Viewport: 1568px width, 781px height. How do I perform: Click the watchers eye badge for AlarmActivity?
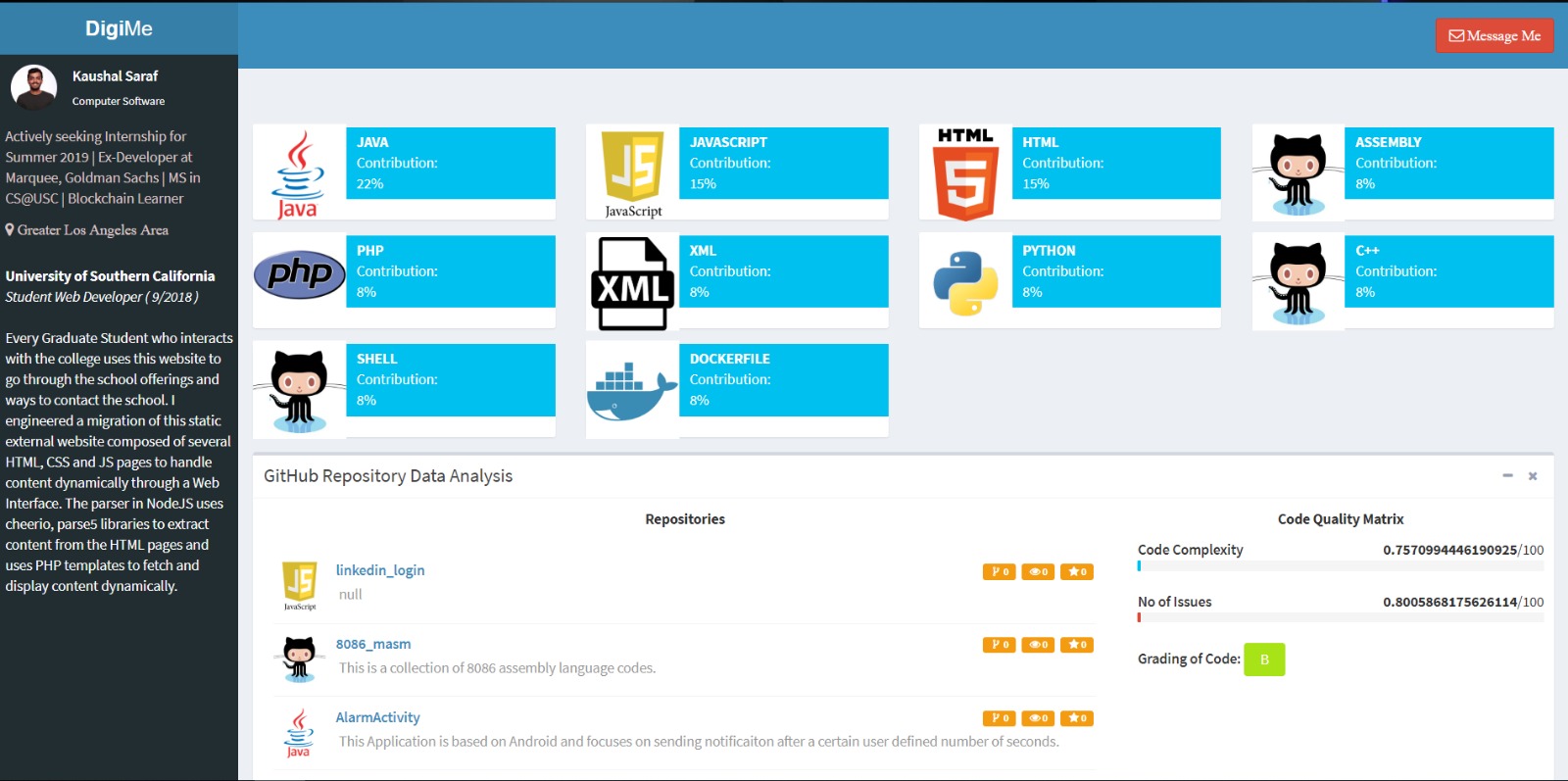point(1038,718)
